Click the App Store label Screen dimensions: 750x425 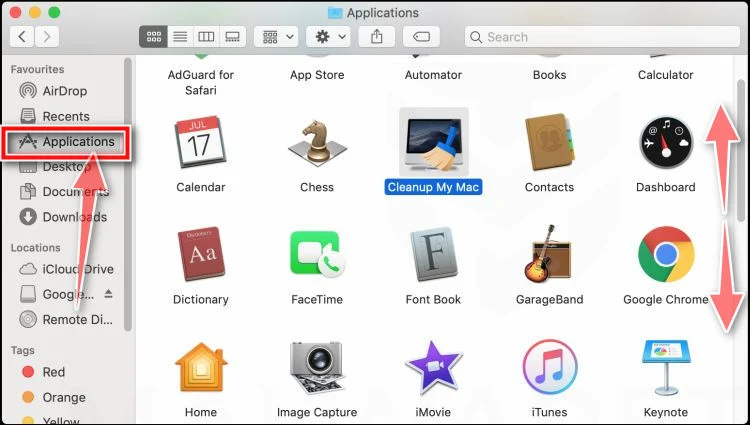coord(317,75)
